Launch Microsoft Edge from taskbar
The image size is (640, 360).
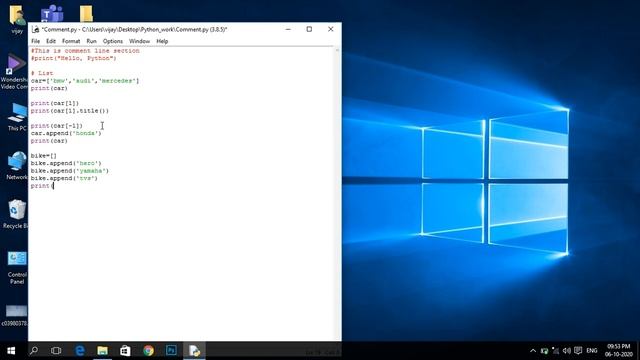tap(80, 351)
